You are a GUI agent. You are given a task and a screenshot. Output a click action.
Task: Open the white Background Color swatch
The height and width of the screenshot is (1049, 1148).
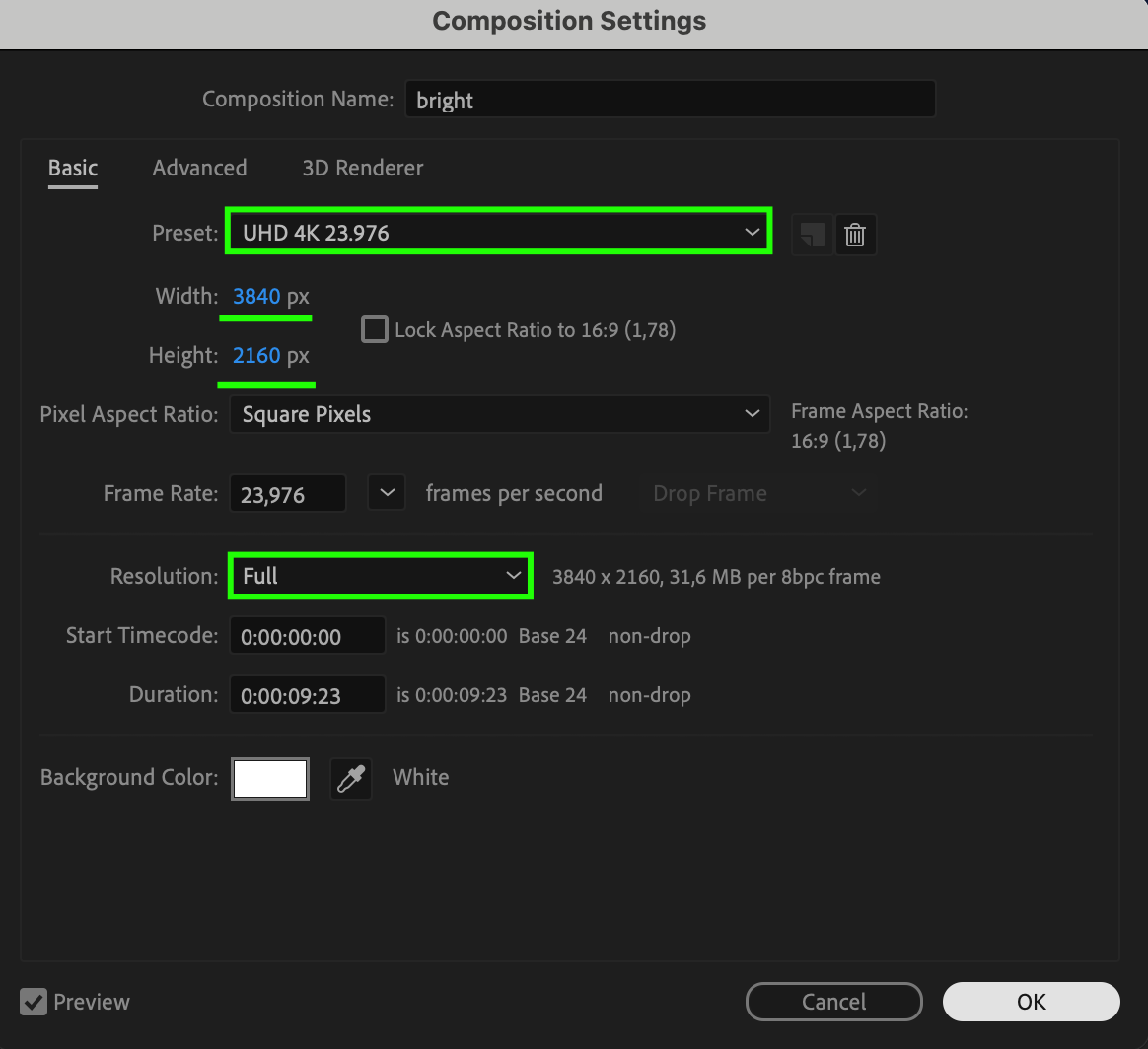click(270, 778)
